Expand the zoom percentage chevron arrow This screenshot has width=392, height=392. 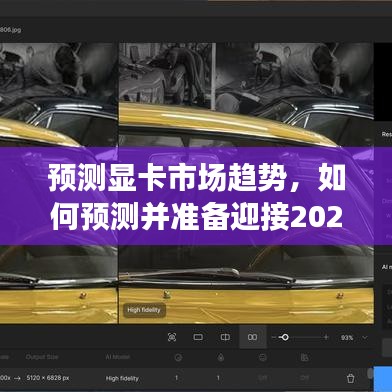[x=365, y=338]
